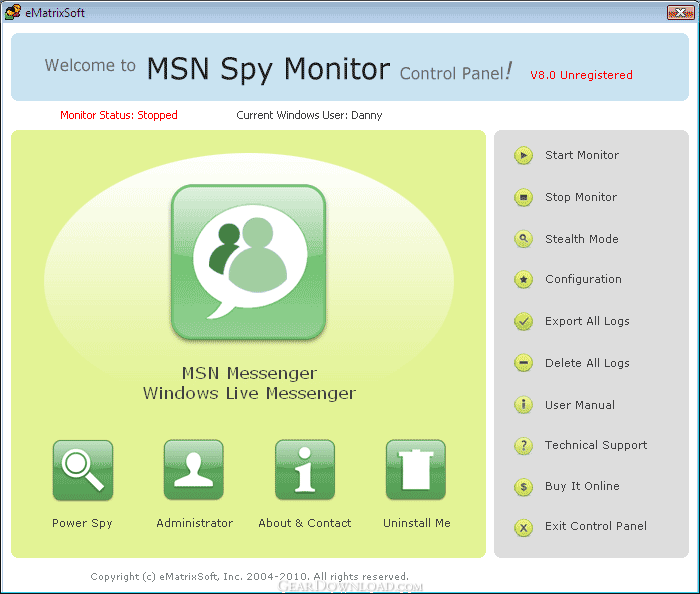Viewport: 700px width, 594px height.
Task: Click the MSN Messenger heading text
Action: click(x=249, y=373)
